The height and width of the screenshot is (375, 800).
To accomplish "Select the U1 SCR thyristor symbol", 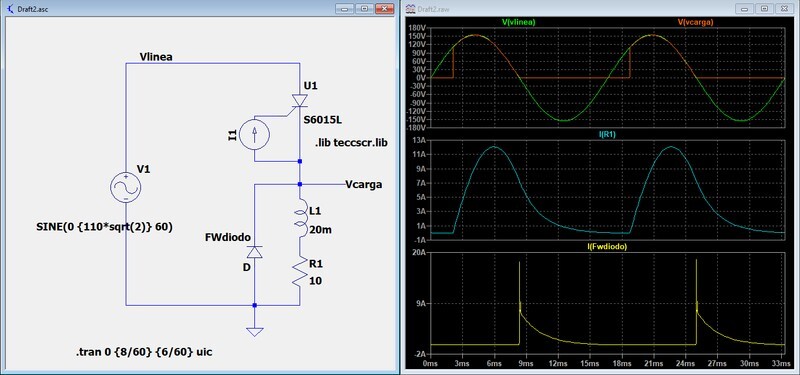I will (x=299, y=100).
